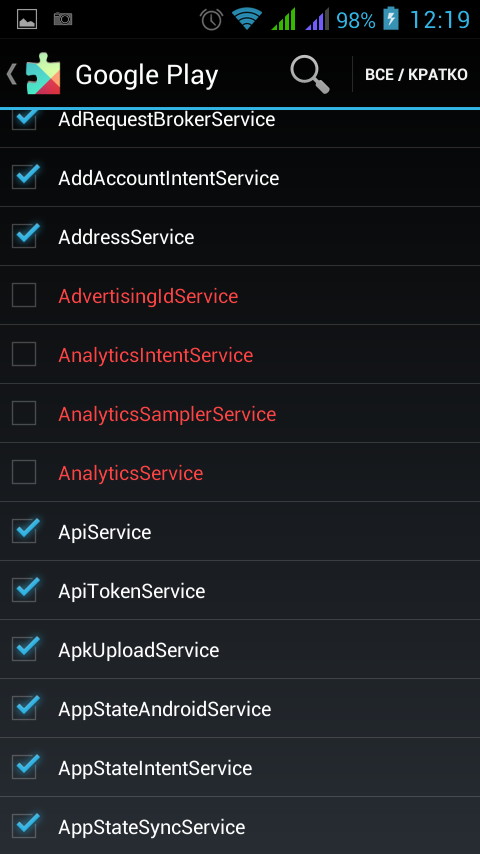Uncheck the AddressService checkbox

[x=25, y=235]
